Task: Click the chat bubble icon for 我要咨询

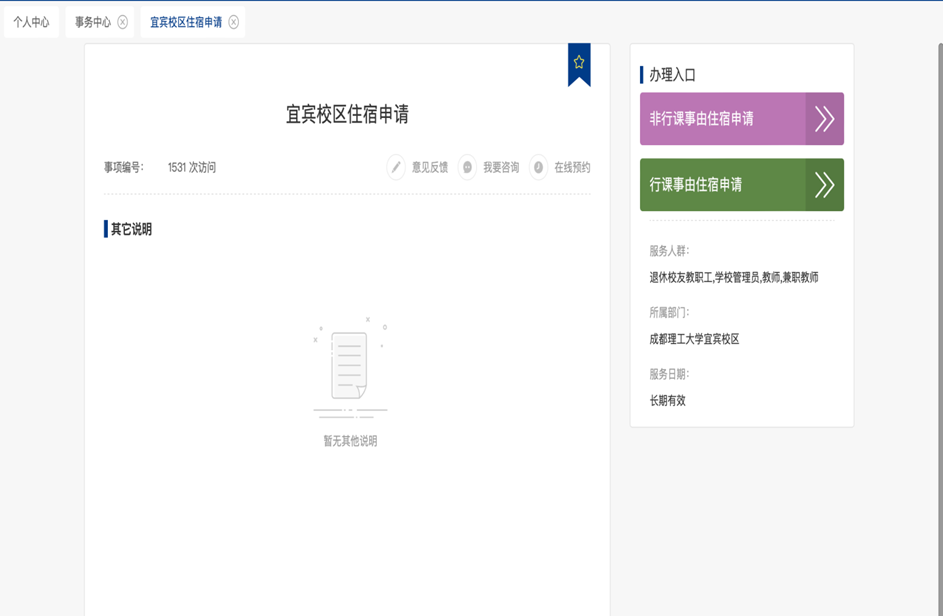Action: pos(467,167)
